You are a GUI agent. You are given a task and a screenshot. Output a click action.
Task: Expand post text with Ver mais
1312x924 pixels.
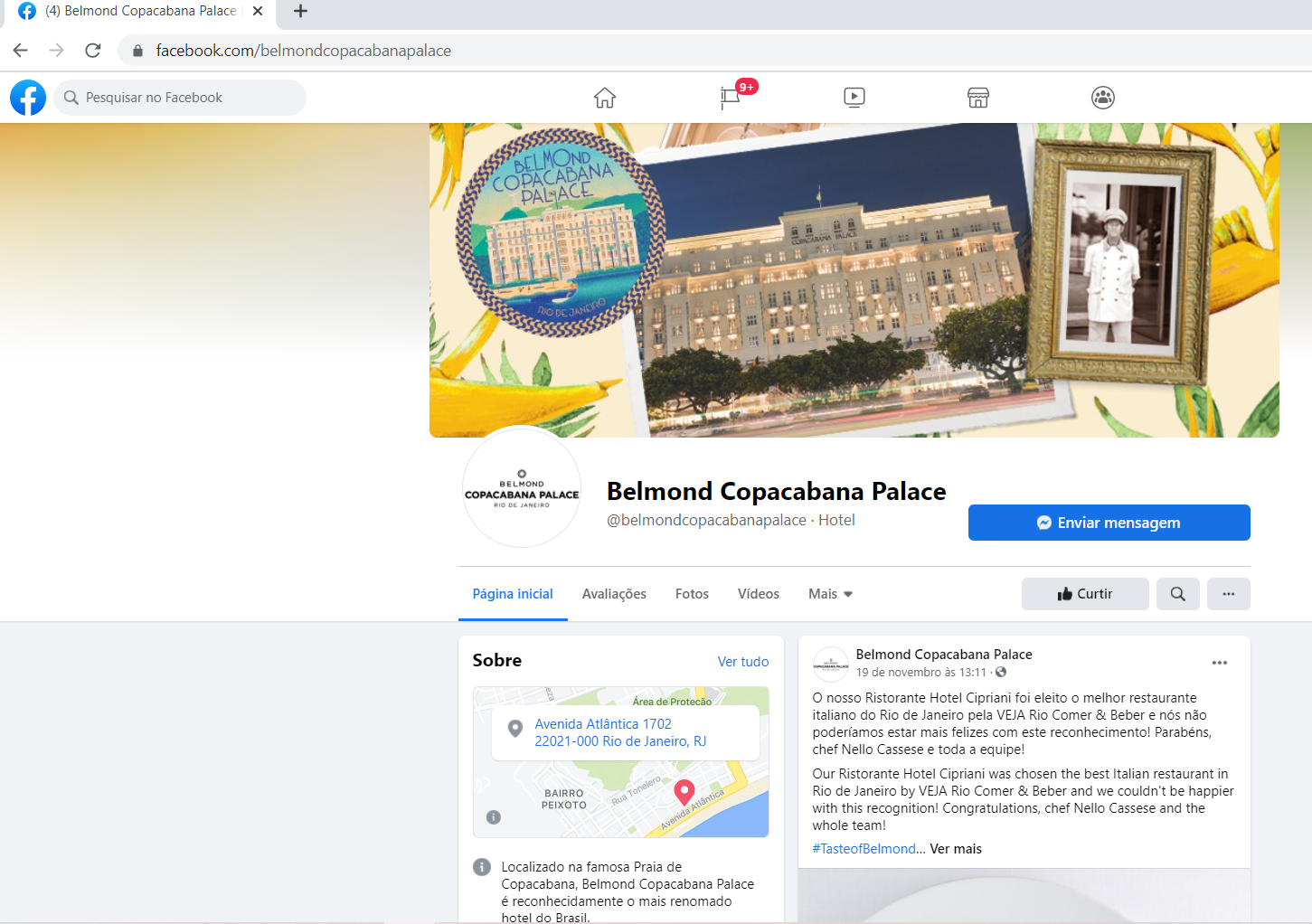click(956, 849)
